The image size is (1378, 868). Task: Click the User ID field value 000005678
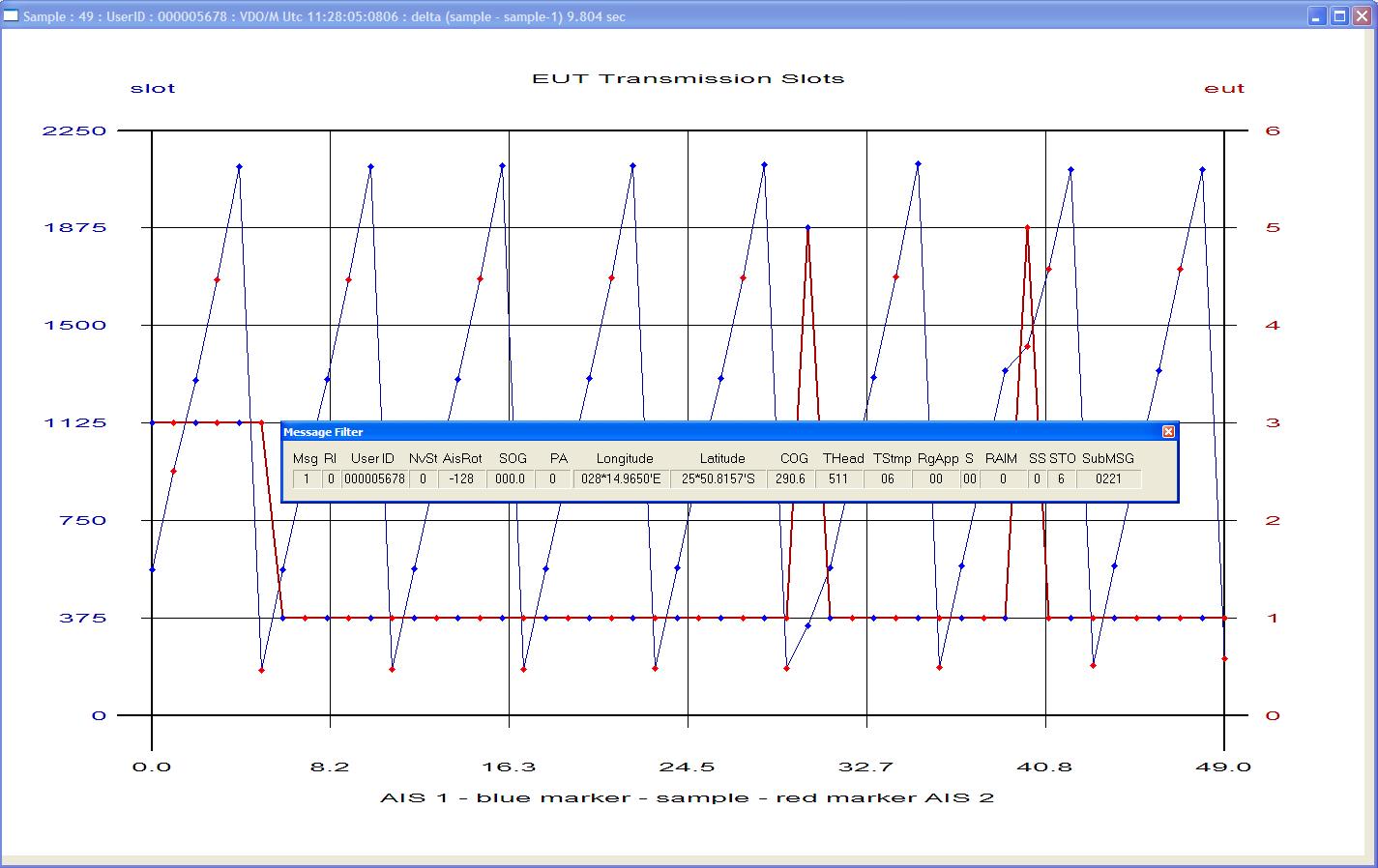[x=375, y=478]
